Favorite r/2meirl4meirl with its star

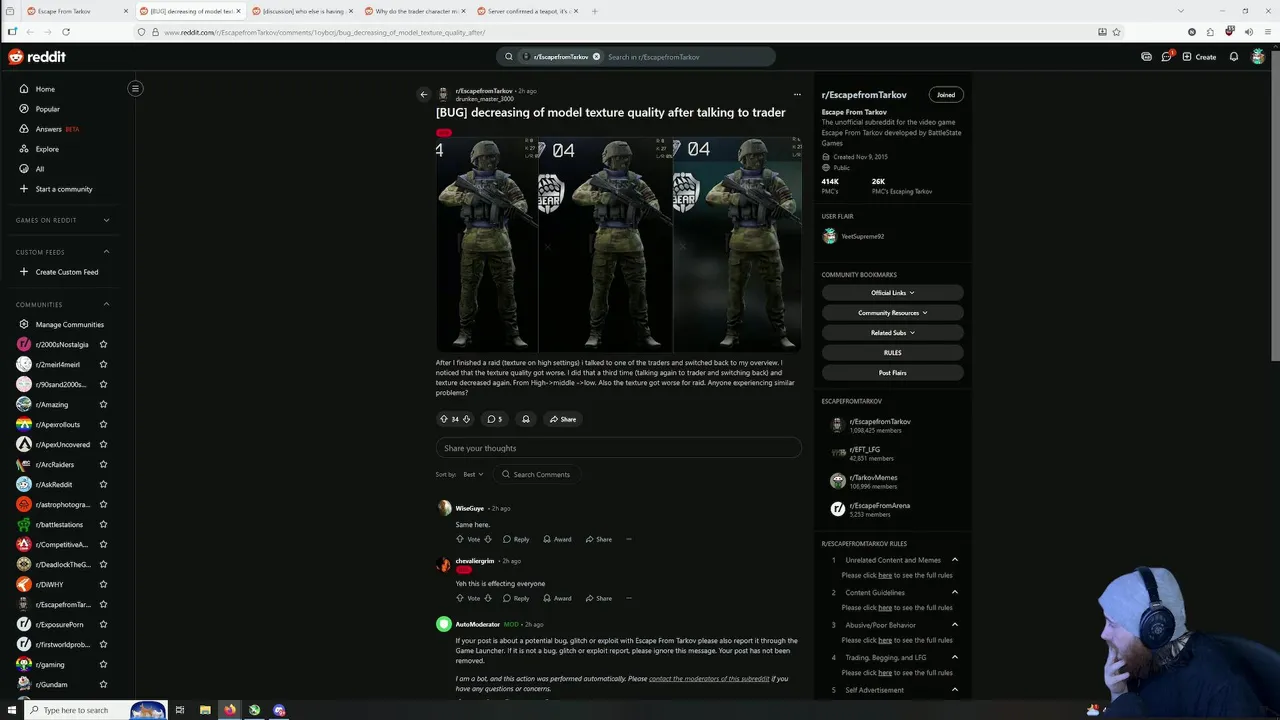[103, 364]
